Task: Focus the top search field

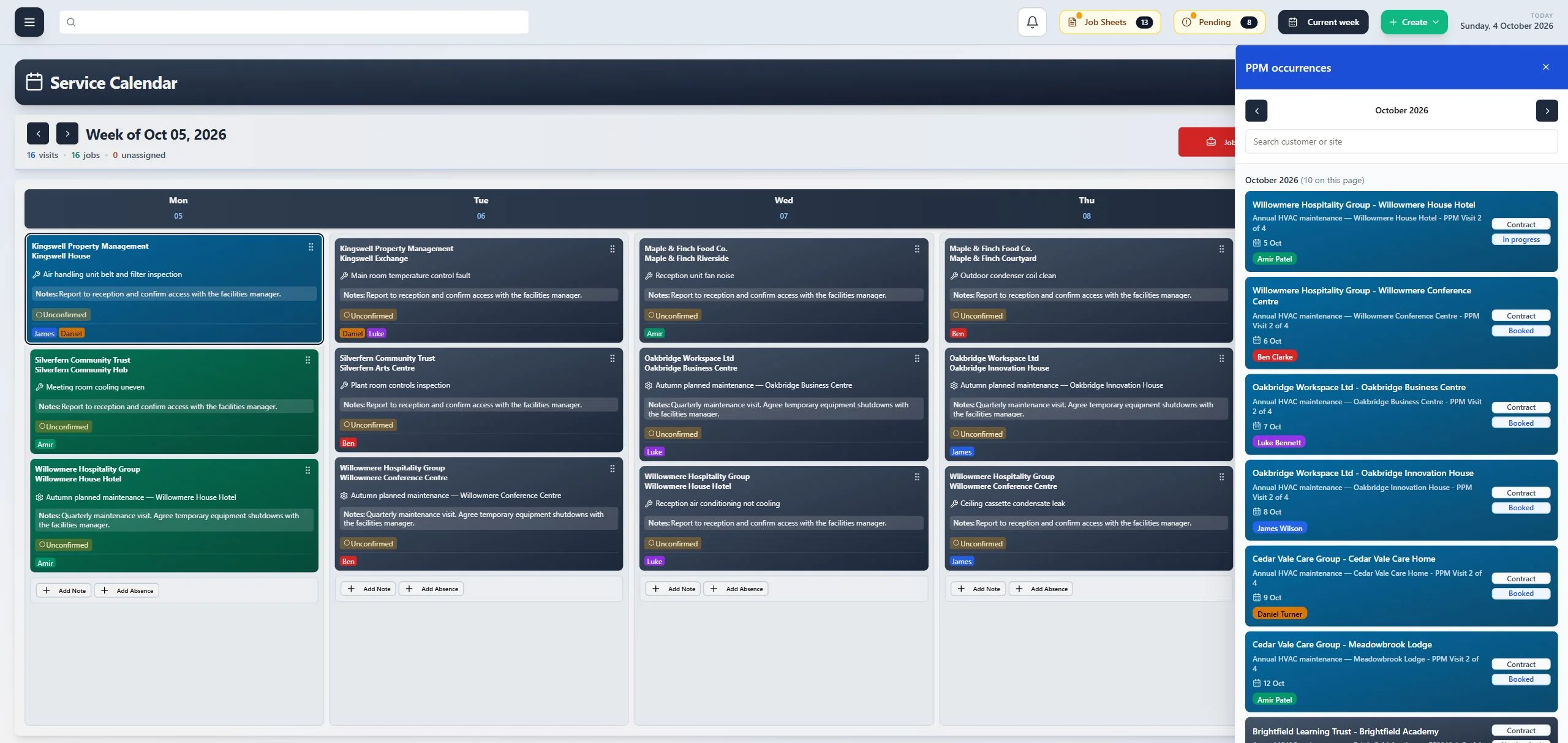Action: tap(294, 22)
